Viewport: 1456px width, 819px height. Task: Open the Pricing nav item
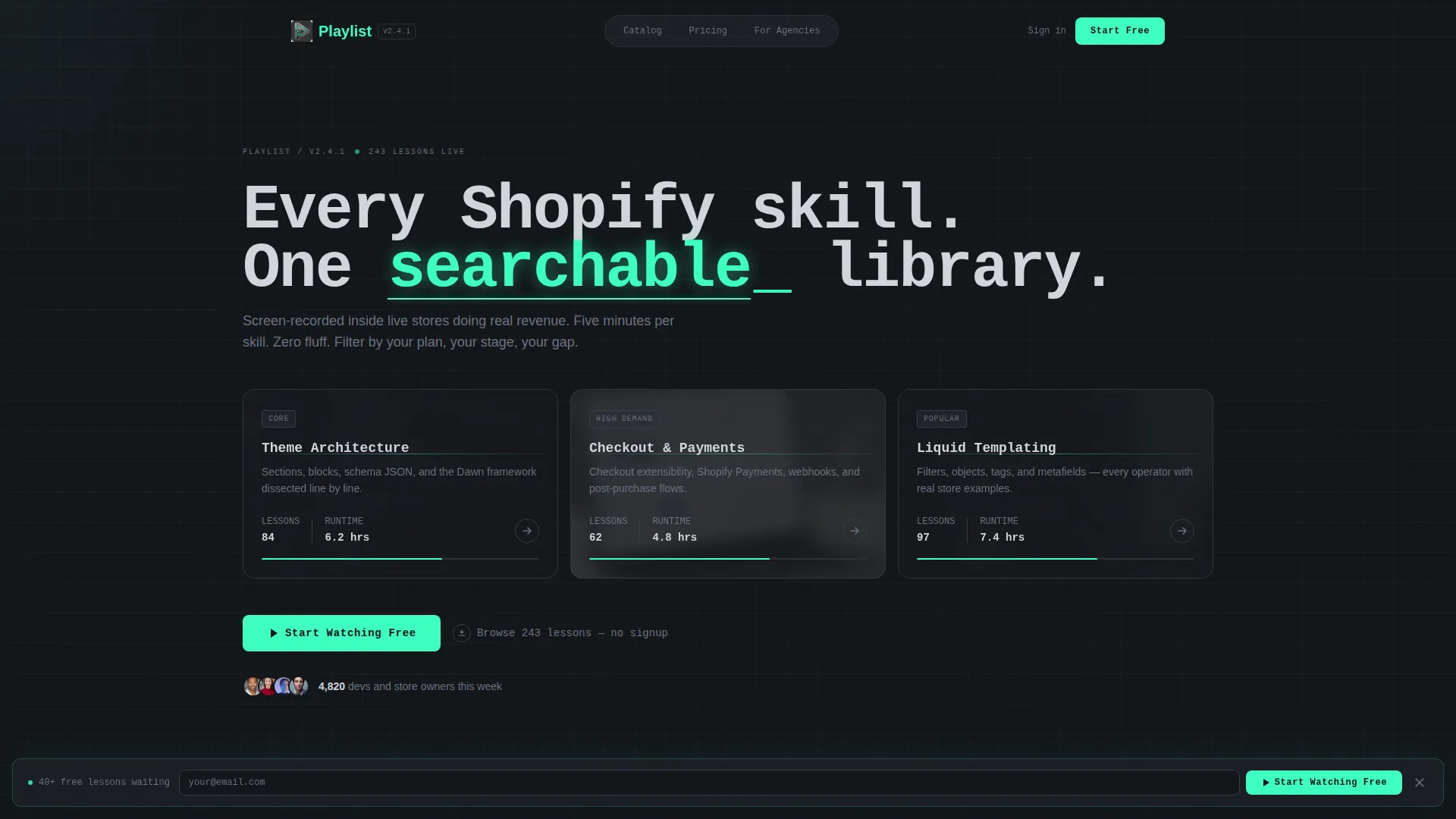708,31
